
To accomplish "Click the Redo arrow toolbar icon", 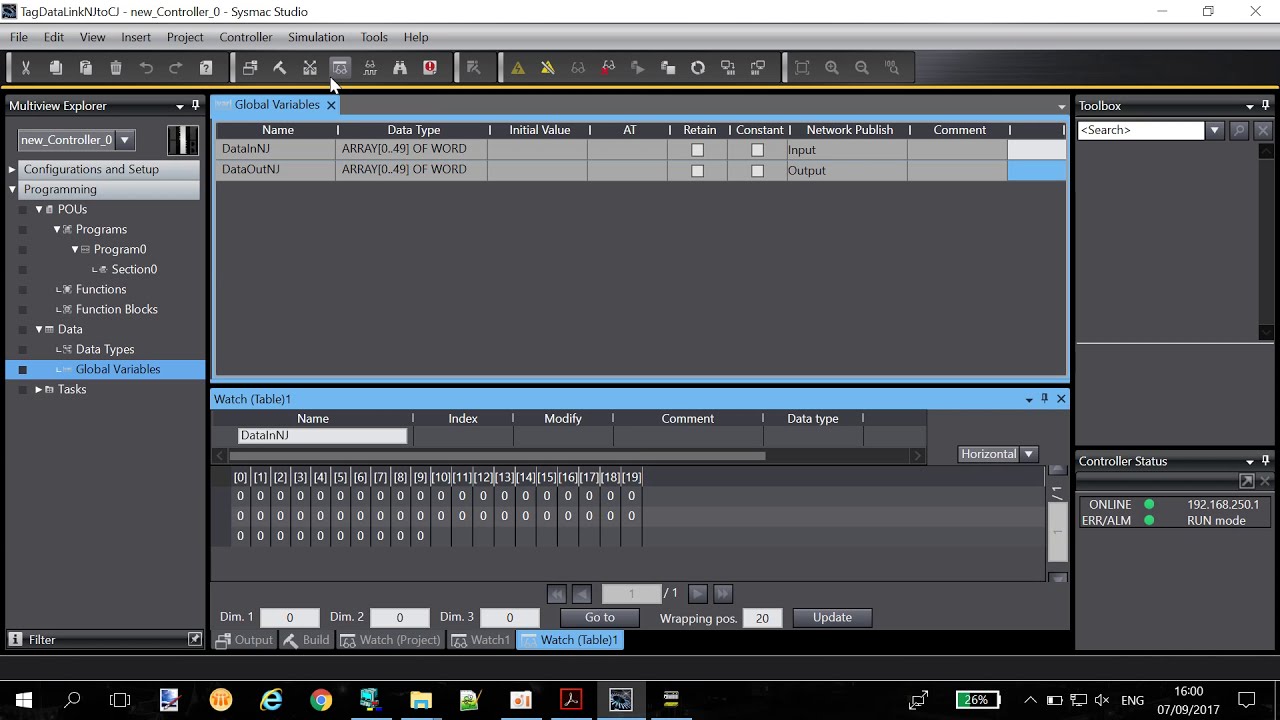I will coord(176,68).
